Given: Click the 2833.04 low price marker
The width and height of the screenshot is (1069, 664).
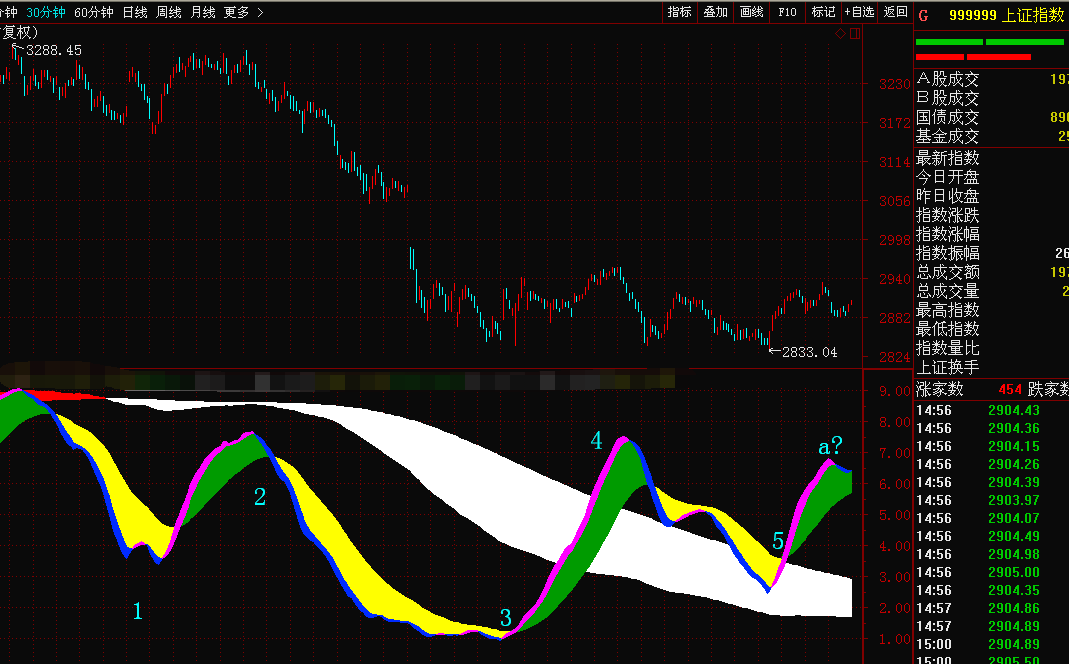Looking at the screenshot, I should coord(808,352).
